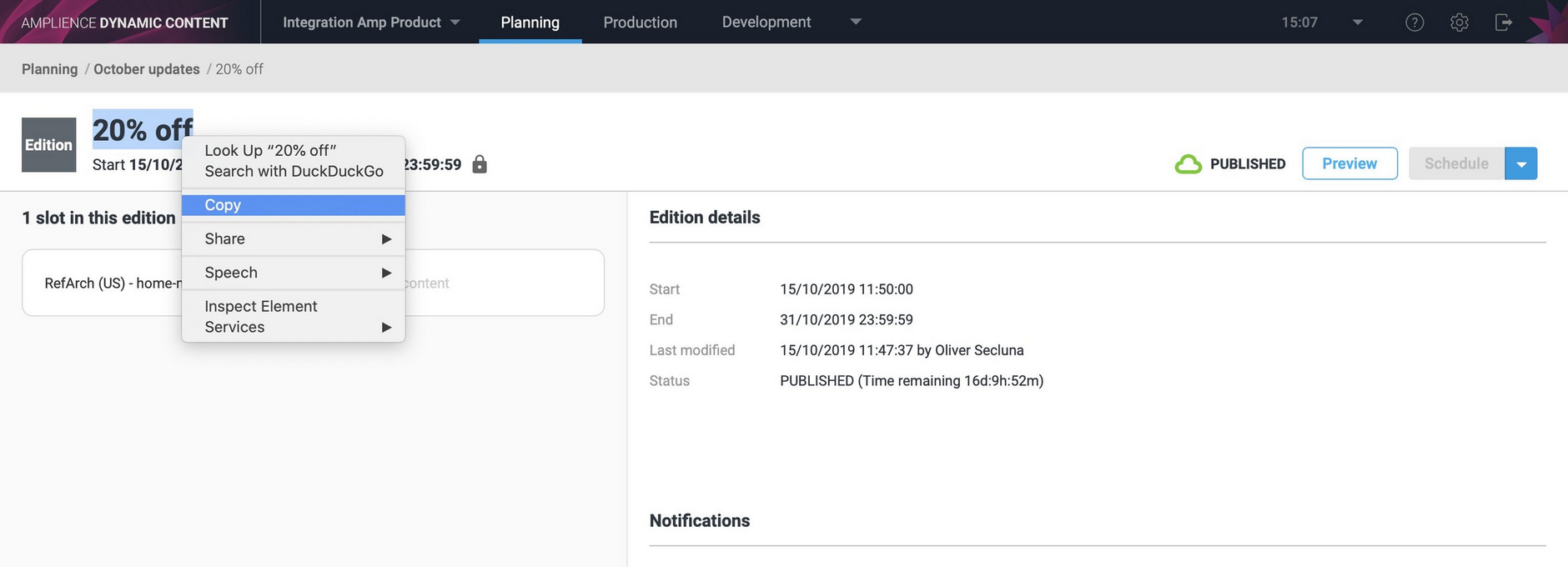
Task: Click the PUBLISHED status label
Action: click(1248, 164)
